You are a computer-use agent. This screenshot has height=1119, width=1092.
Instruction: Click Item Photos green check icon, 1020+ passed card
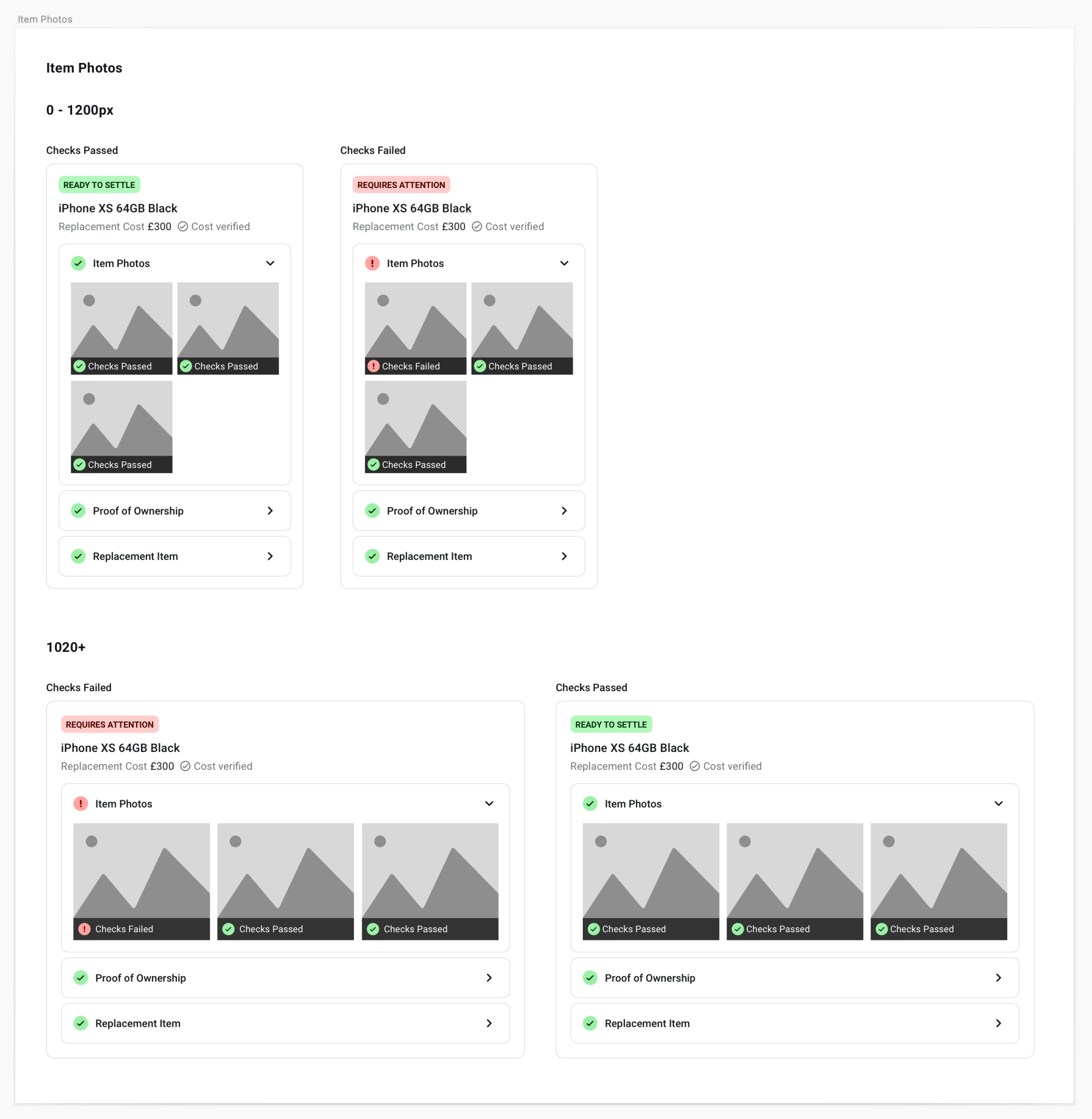(590, 804)
